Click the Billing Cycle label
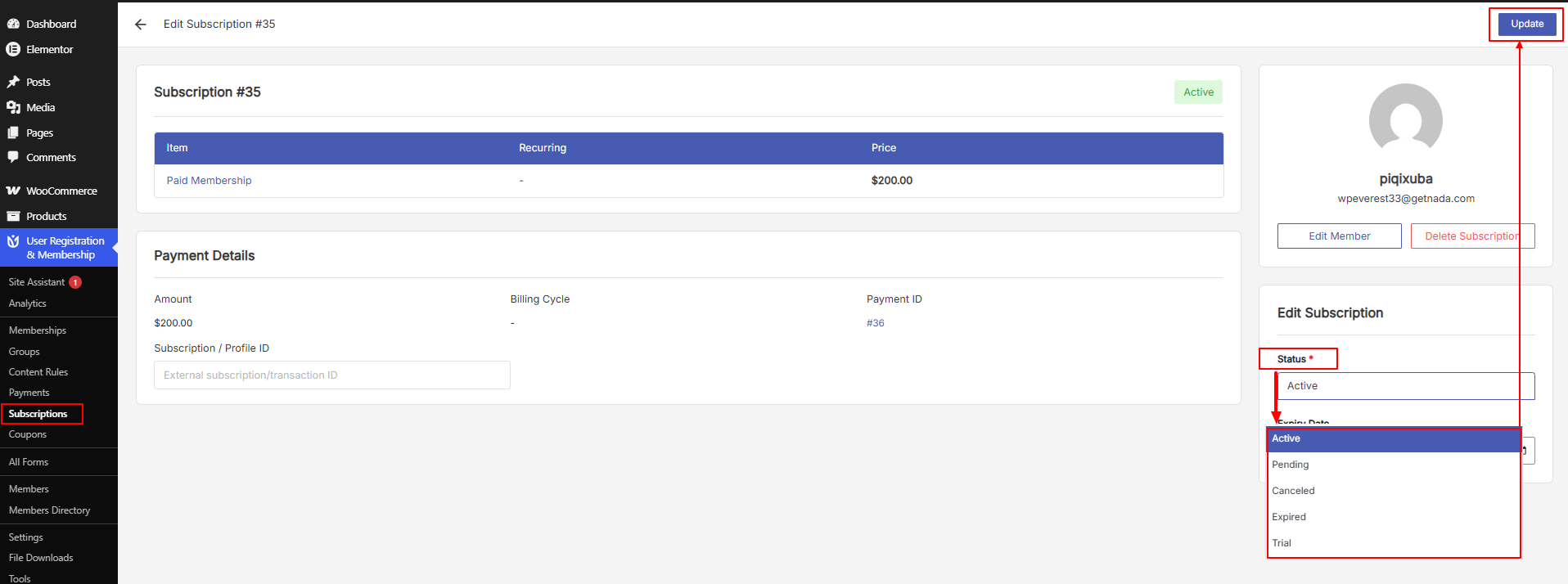The height and width of the screenshot is (584, 1568). click(x=540, y=299)
